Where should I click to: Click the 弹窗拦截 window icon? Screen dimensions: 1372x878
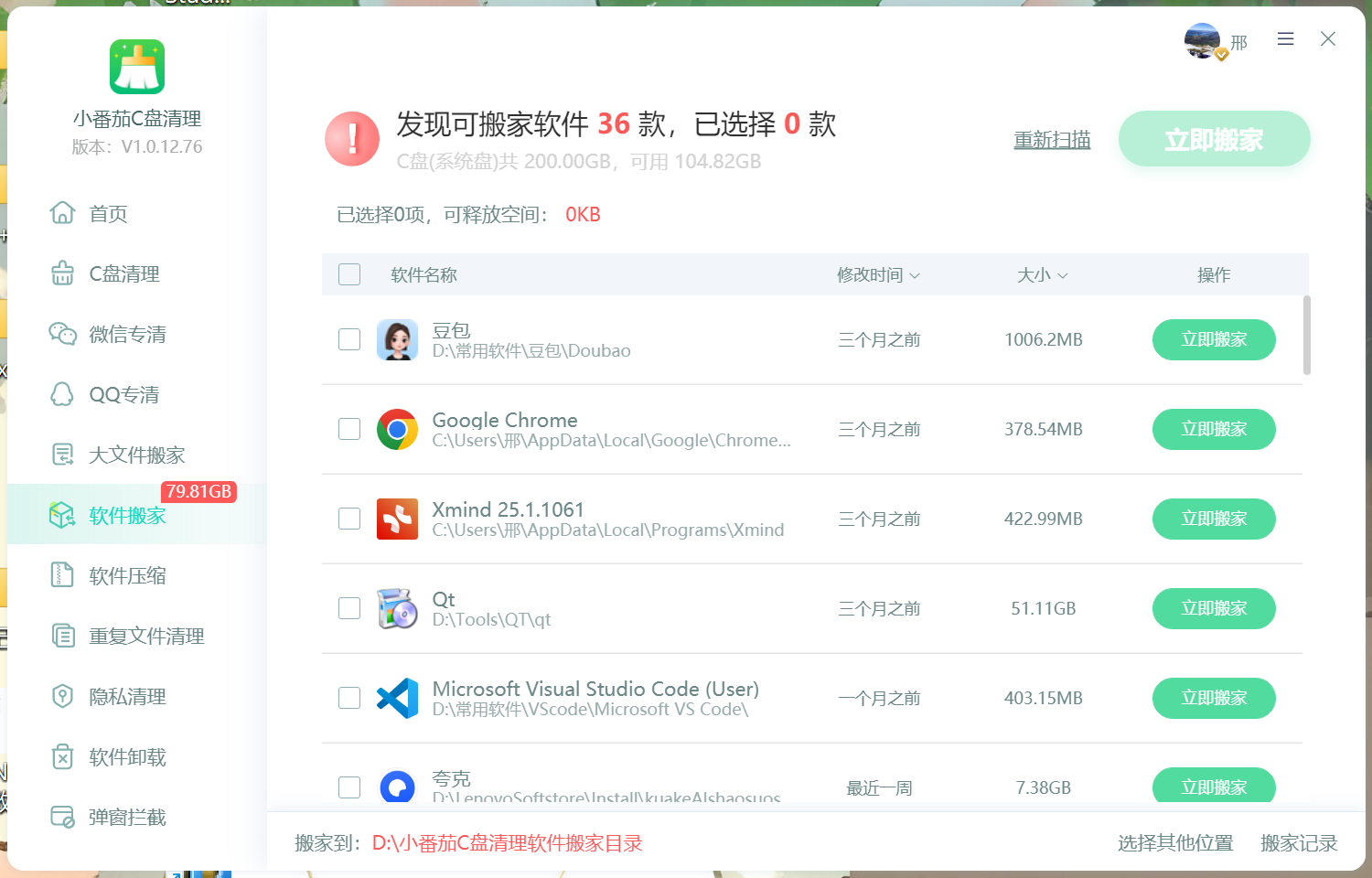coord(62,817)
